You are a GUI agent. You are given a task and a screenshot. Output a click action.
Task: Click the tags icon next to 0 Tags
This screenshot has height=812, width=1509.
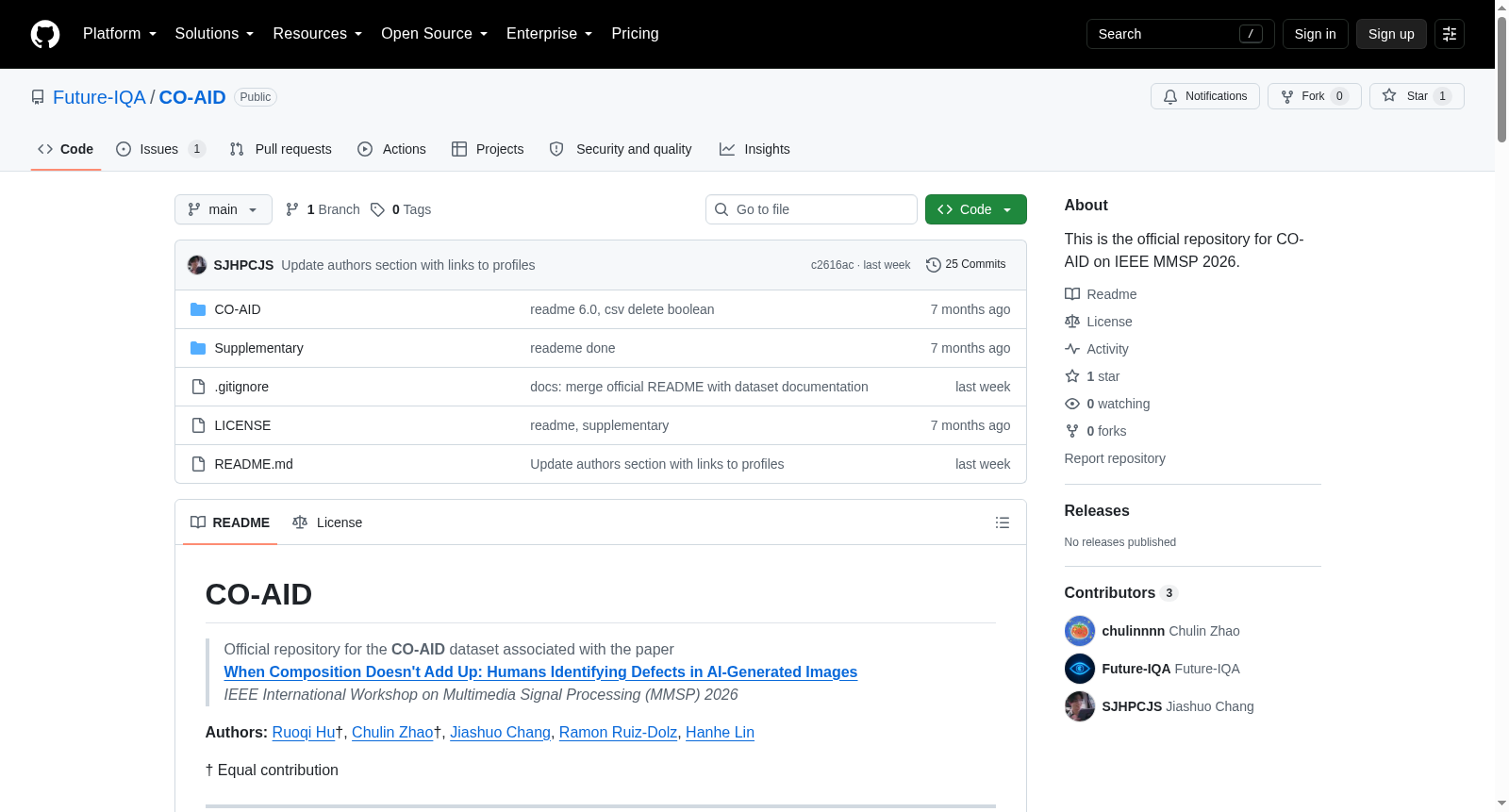click(377, 209)
